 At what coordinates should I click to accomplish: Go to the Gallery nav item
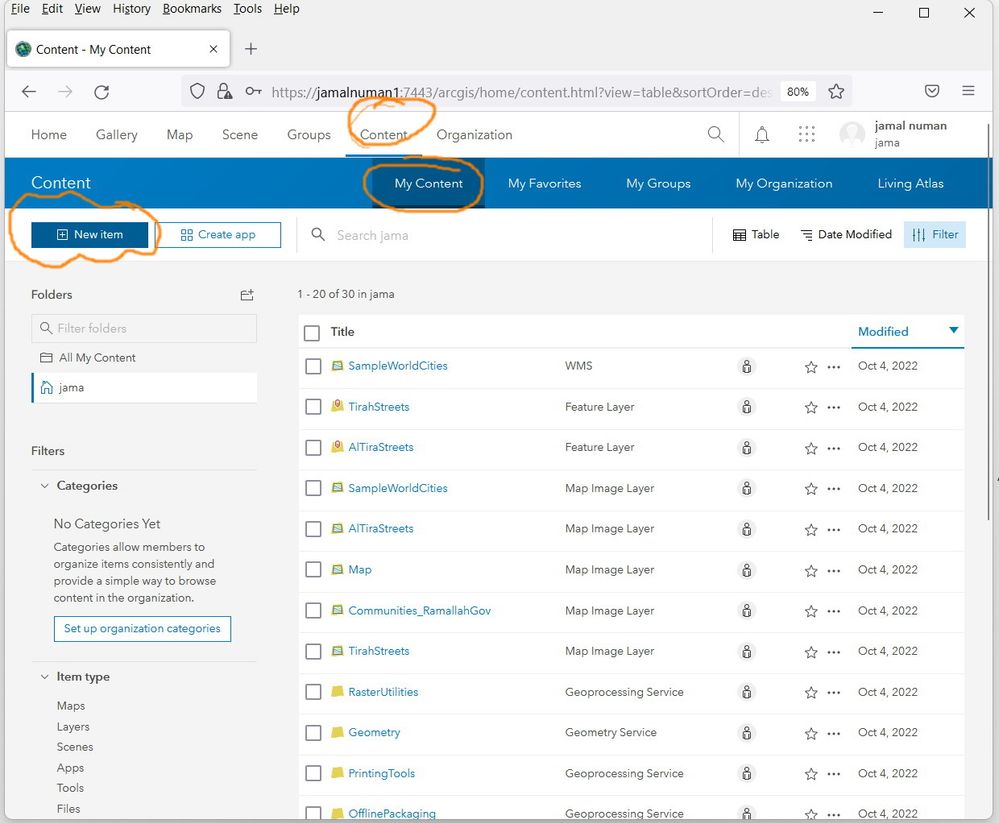tap(117, 134)
